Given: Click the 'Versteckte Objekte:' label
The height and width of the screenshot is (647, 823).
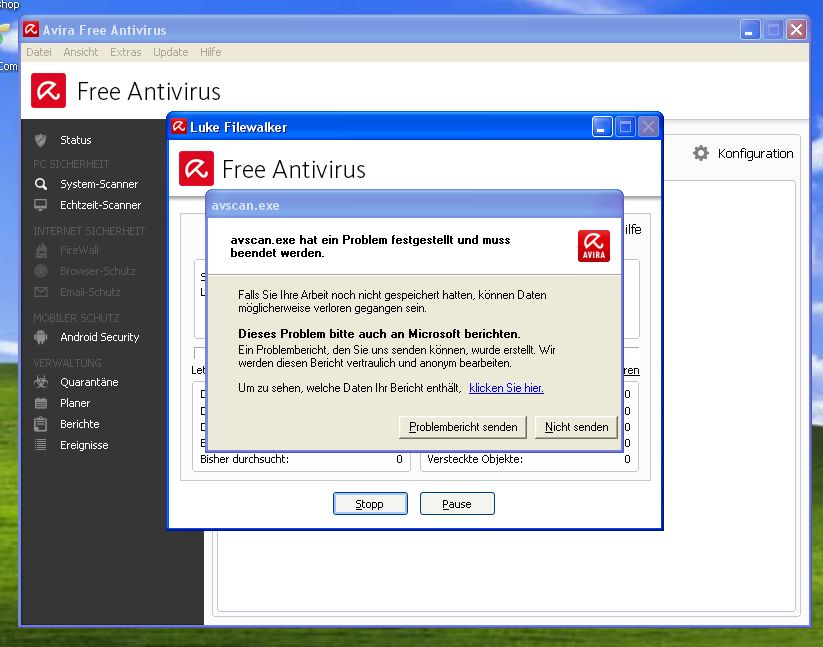Looking at the screenshot, I should (x=475, y=459).
